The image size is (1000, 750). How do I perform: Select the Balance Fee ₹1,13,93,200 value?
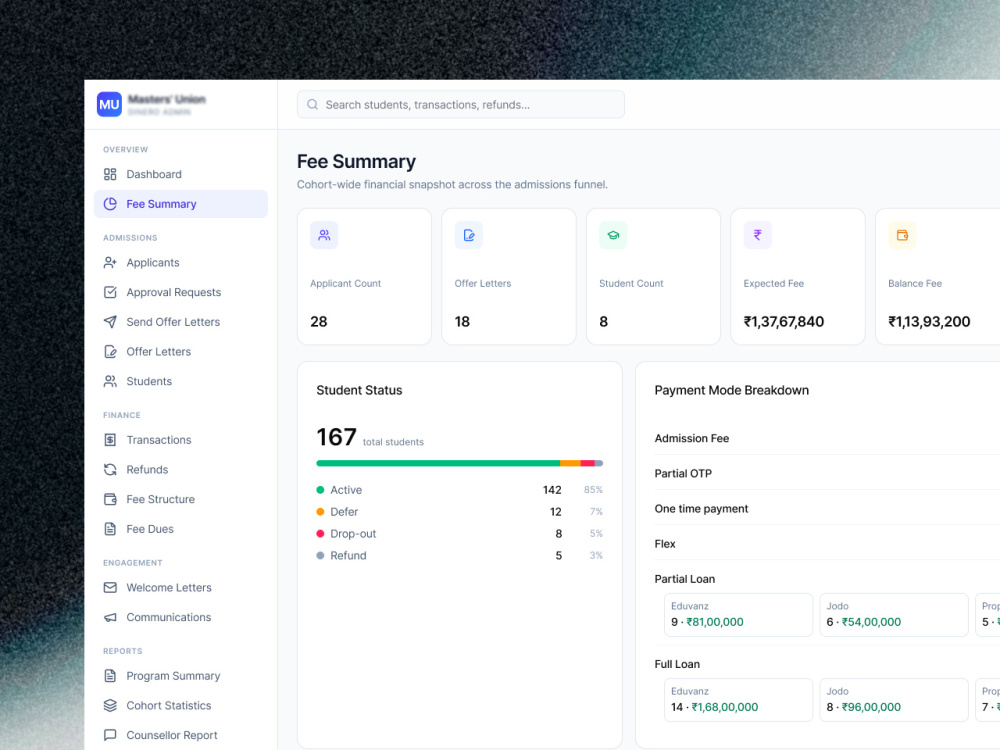click(929, 321)
